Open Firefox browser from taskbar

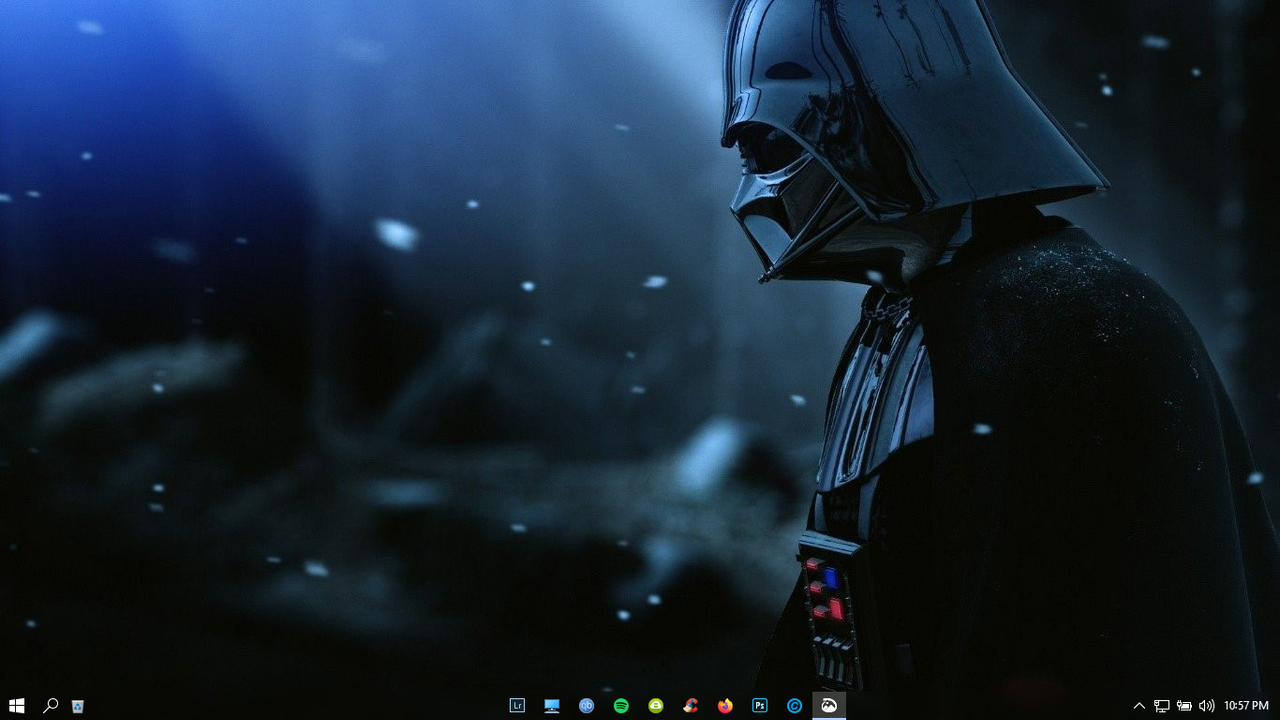point(725,706)
